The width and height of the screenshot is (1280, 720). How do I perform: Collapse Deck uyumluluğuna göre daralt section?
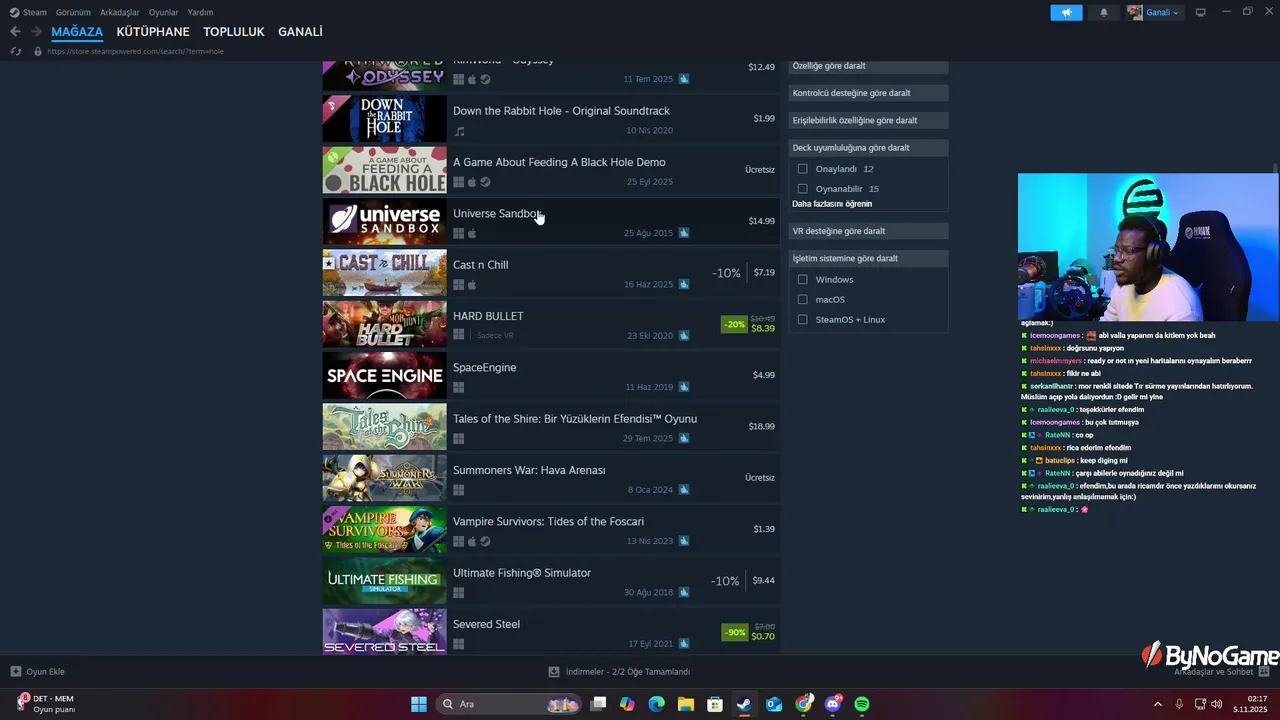[x=868, y=148]
